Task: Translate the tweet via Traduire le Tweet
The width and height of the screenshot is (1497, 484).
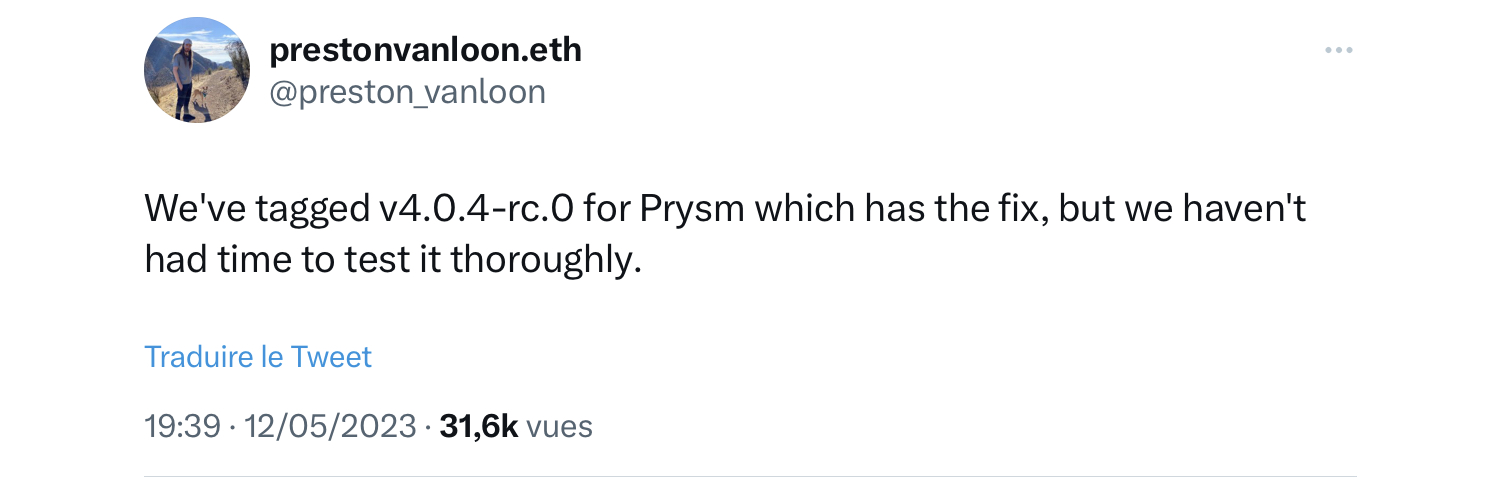Action: click(258, 356)
